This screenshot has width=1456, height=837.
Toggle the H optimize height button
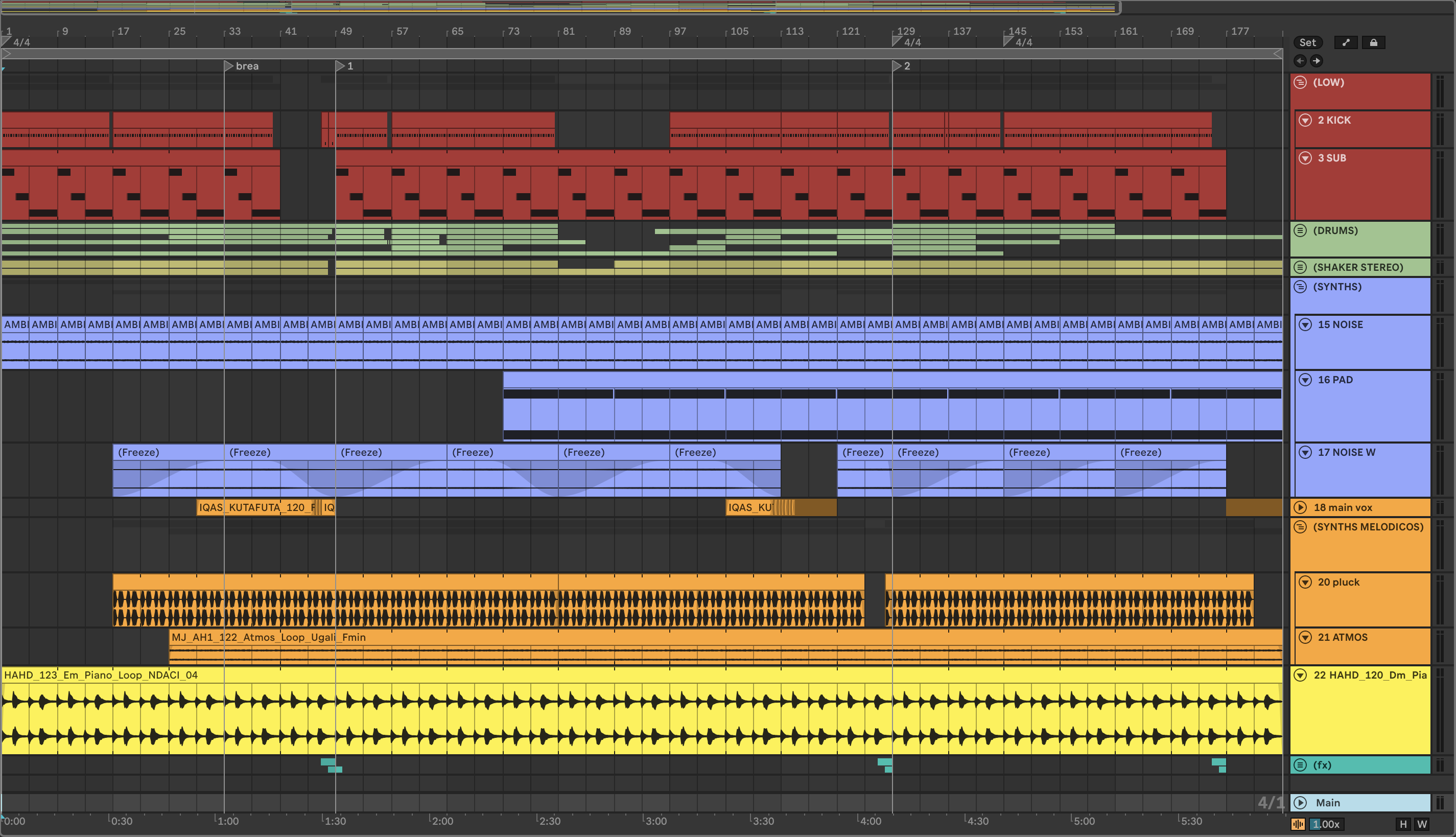(1403, 824)
